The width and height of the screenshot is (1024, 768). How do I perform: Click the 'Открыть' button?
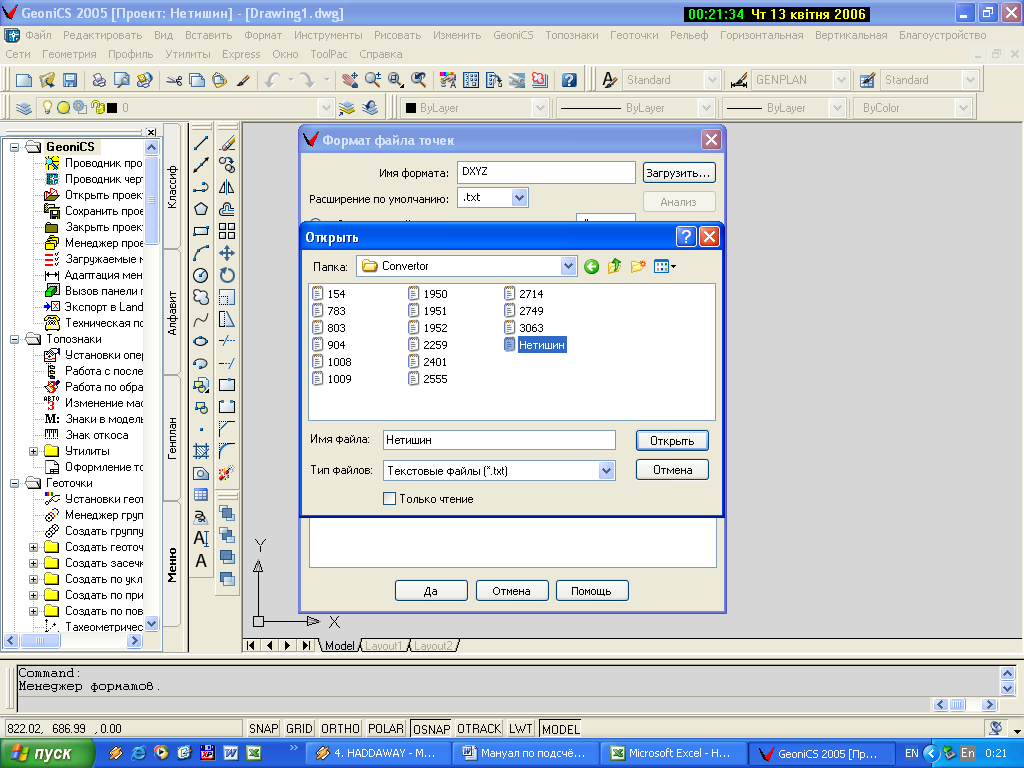click(x=671, y=440)
